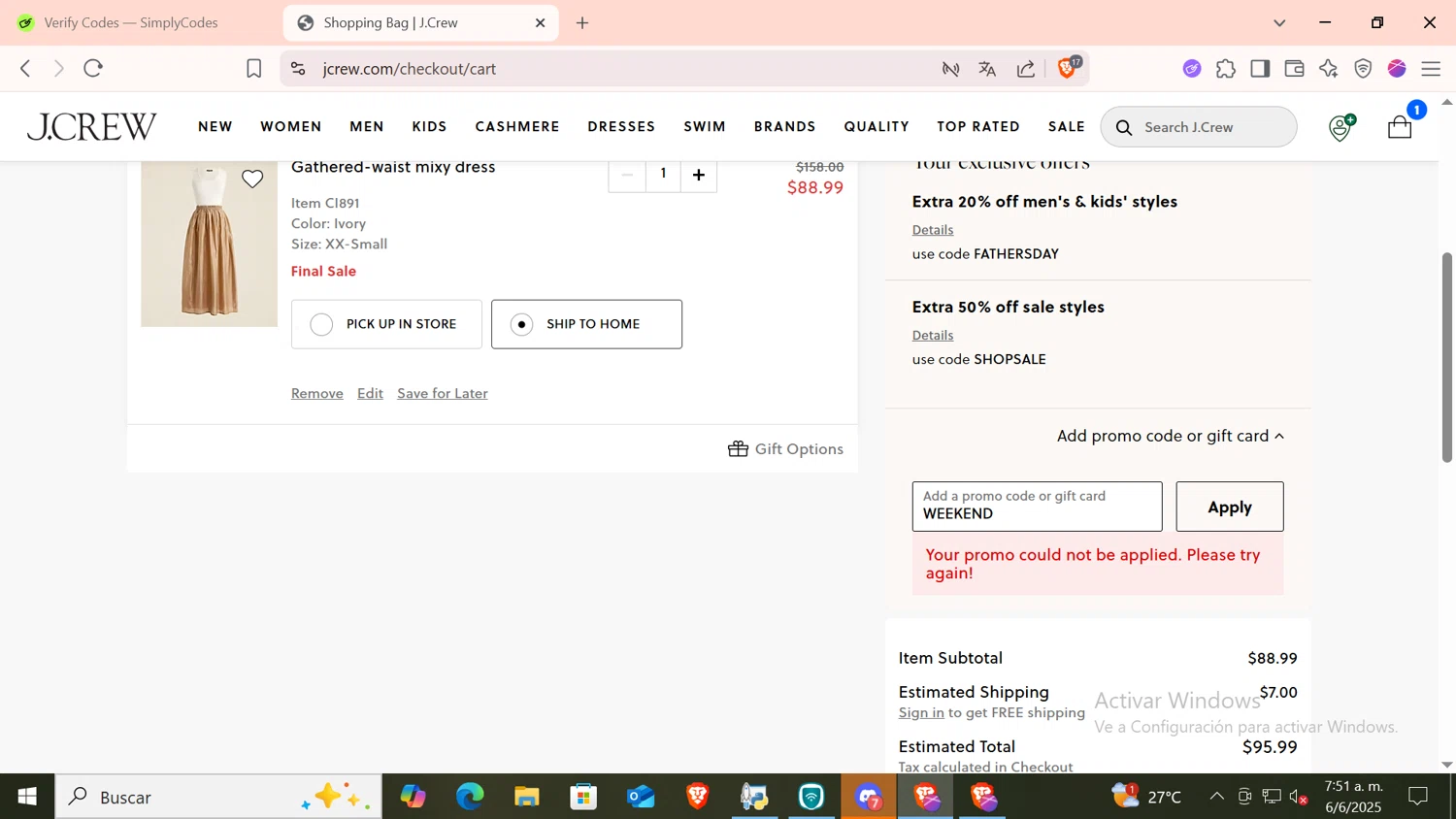This screenshot has height=819, width=1456.
Task: Remove the dress from bag
Action: (x=317, y=393)
